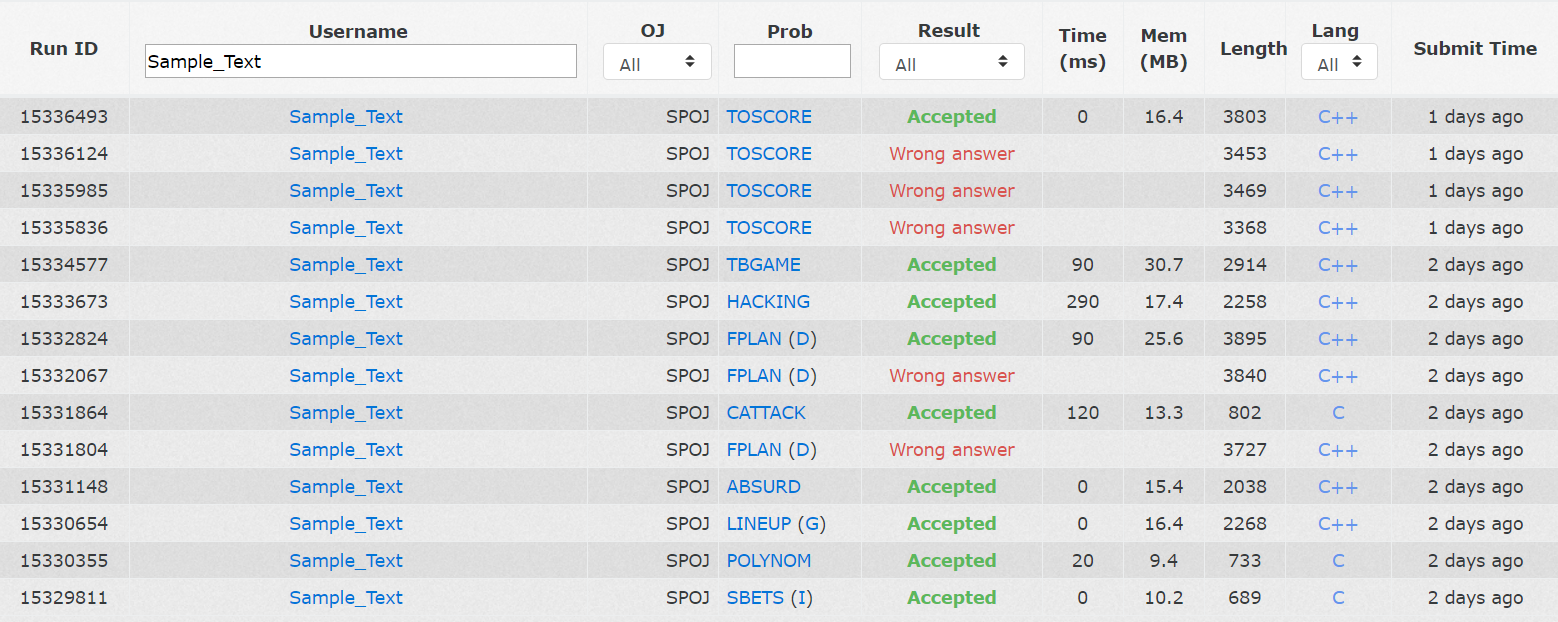Click the Username filter input field

pyautogui.click(x=360, y=61)
